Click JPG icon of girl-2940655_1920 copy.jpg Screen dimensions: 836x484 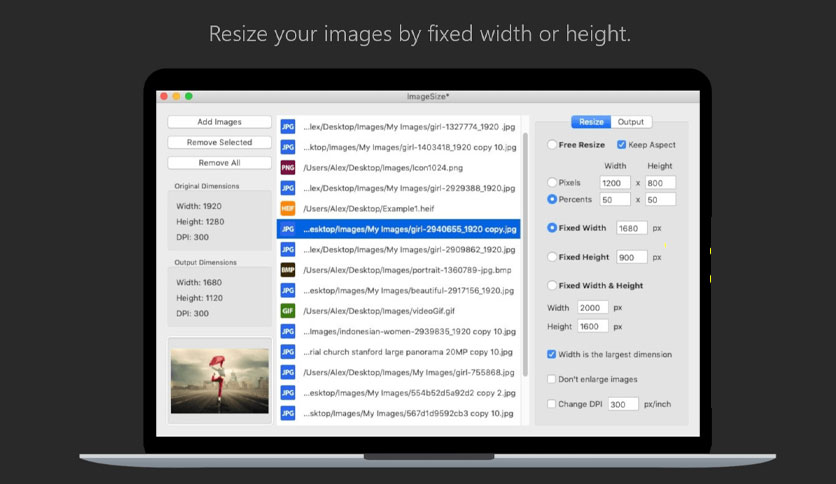[x=288, y=229]
